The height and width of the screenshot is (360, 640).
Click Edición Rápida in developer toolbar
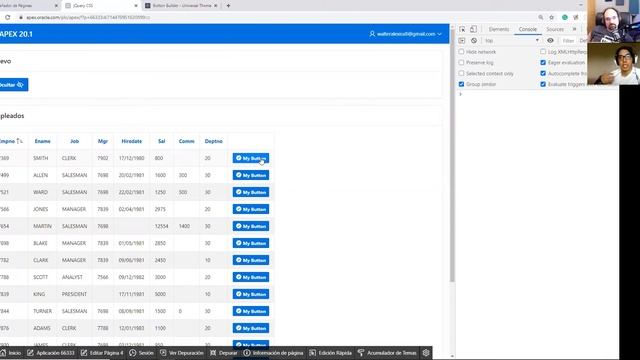pos(331,353)
